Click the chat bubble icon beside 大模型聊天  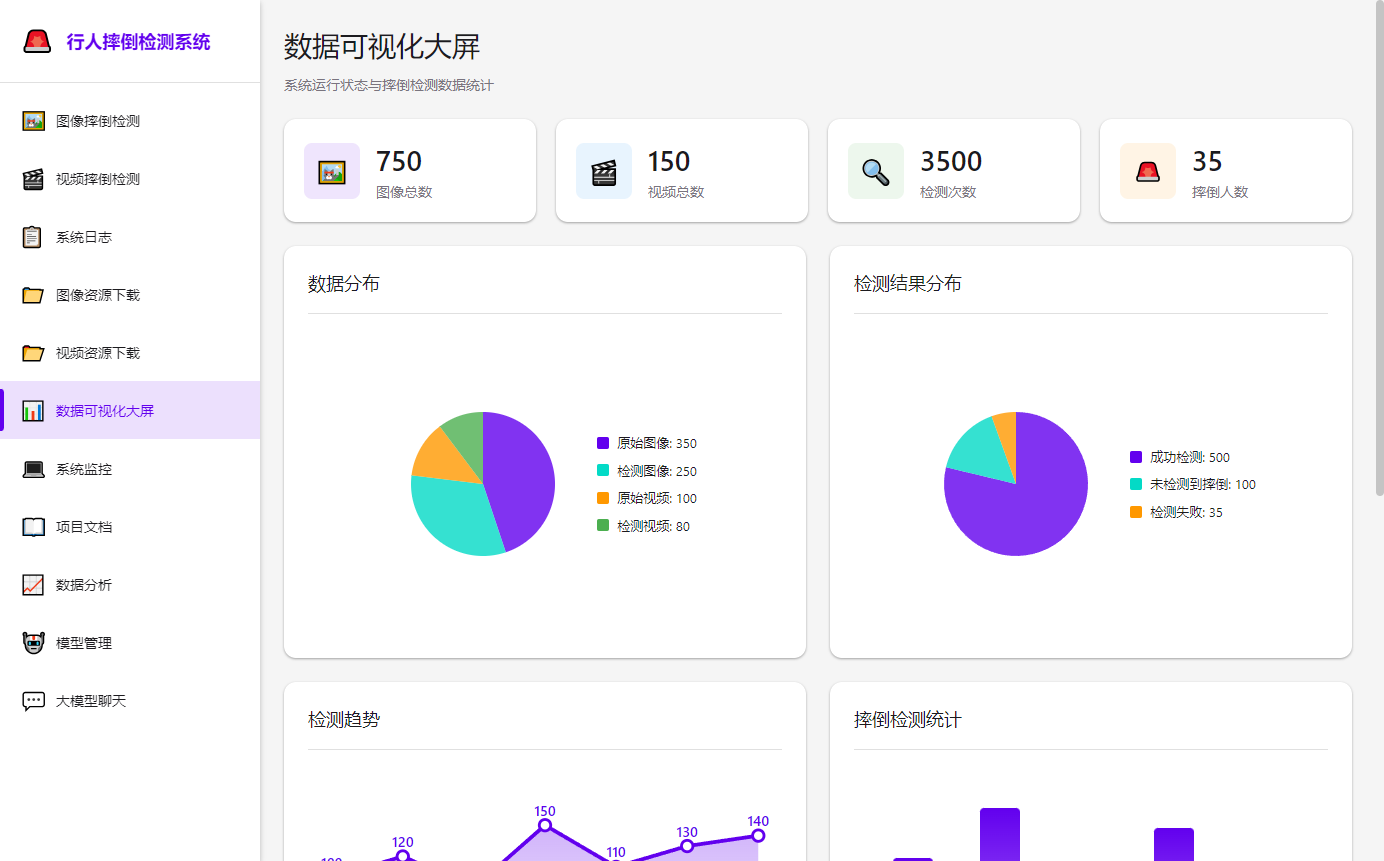click(x=33, y=701)
